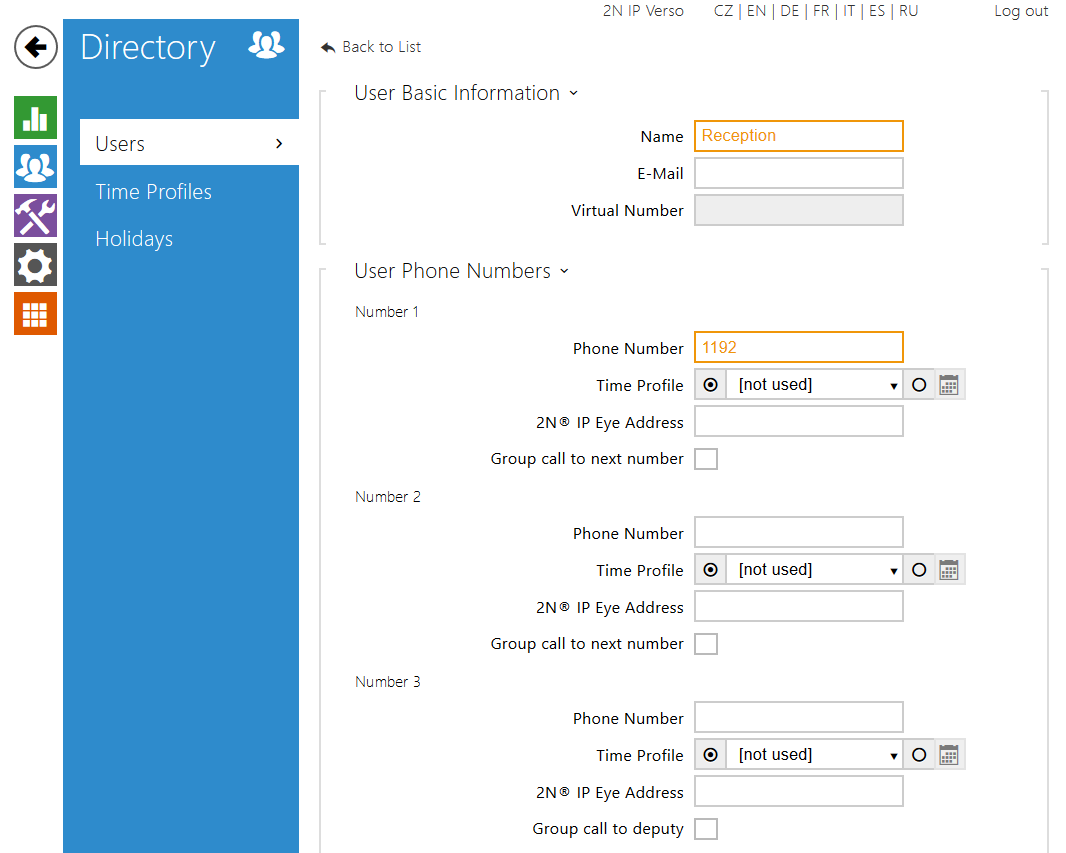This screenshot has height=853, width=1066.
Task: Click the Log out link
Action: pyautogui.click(x=1021, y=11)
